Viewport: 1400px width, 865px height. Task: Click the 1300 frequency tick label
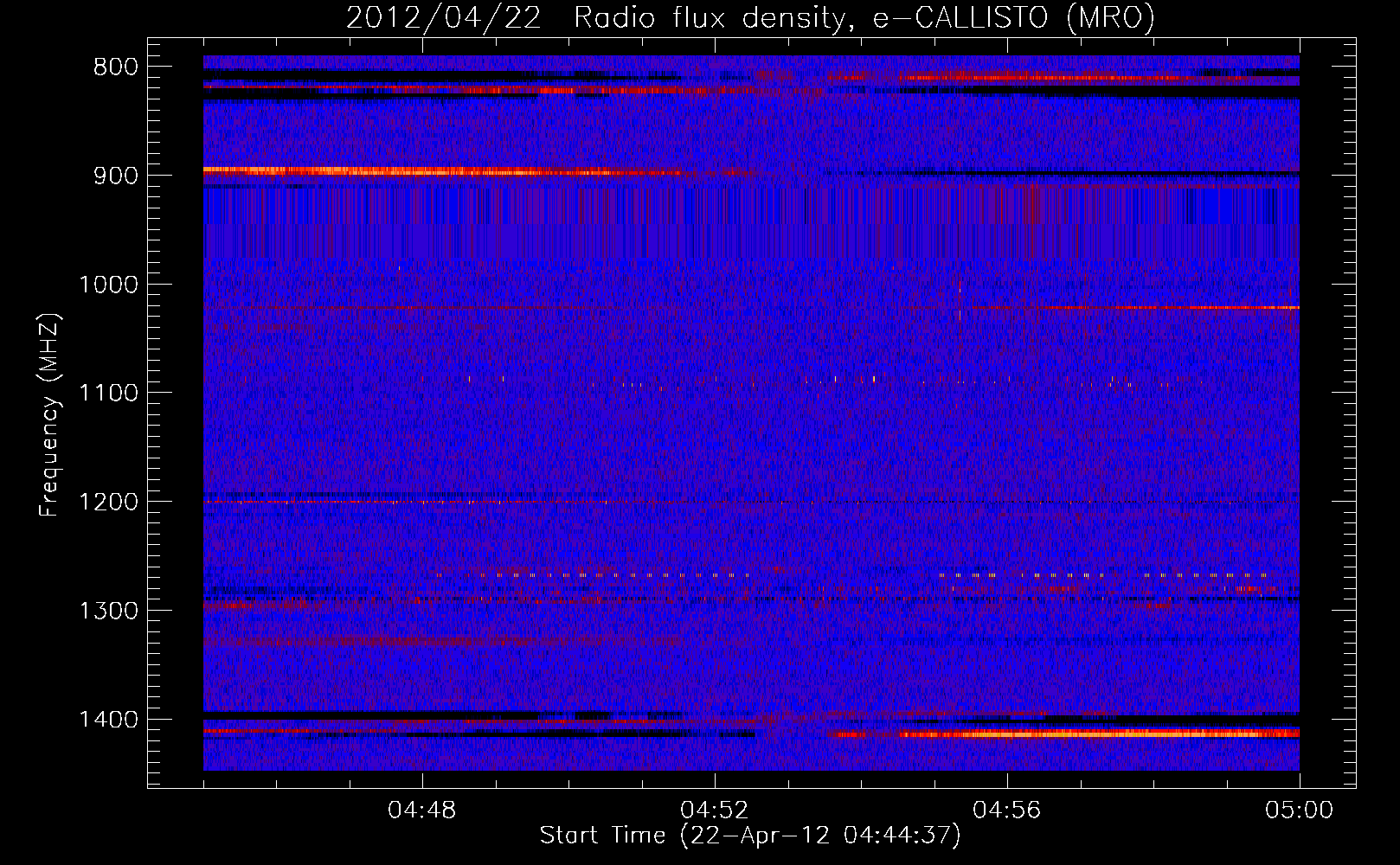pos(108,612)
